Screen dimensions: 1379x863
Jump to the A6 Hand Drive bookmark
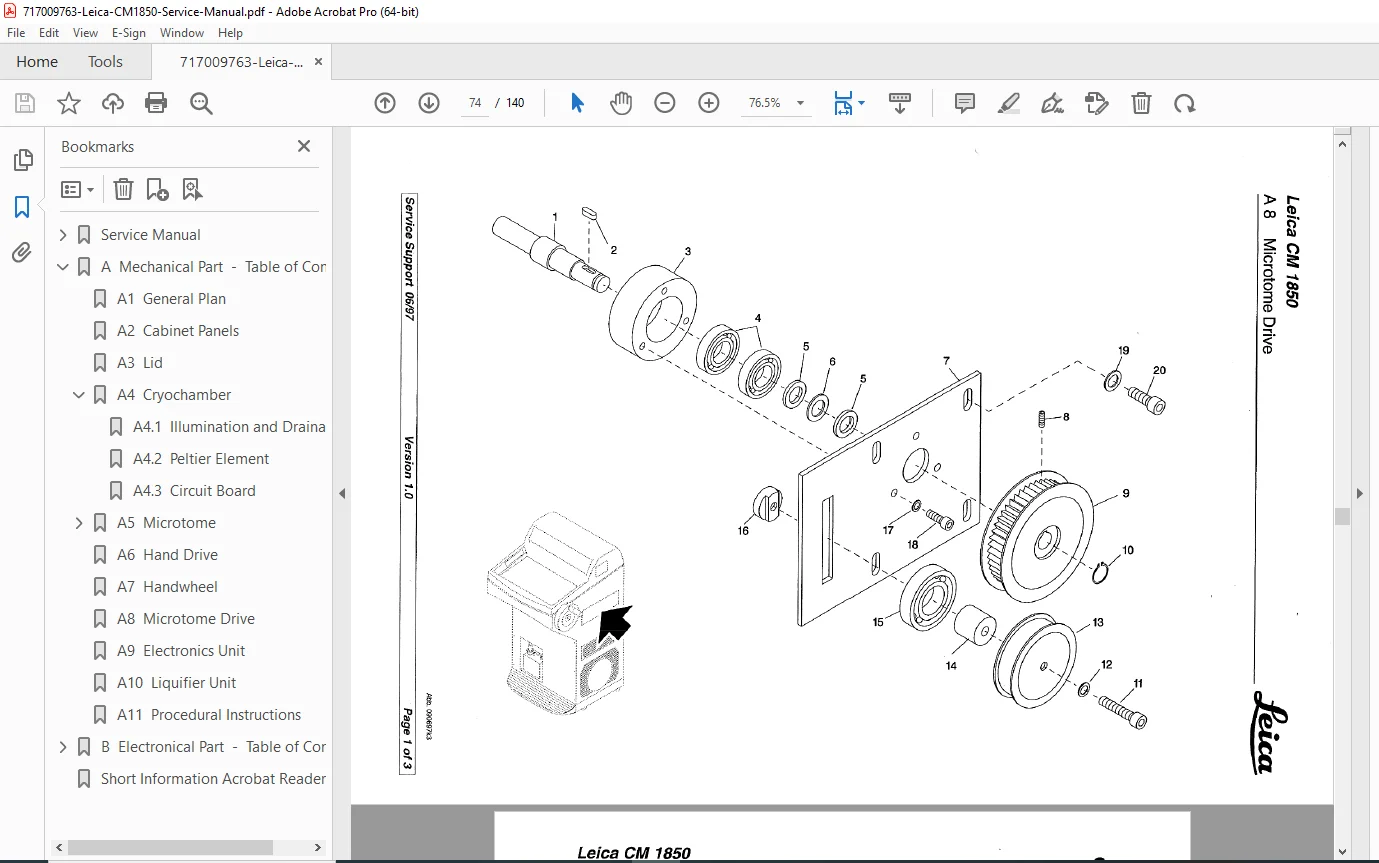coord(167,555)
